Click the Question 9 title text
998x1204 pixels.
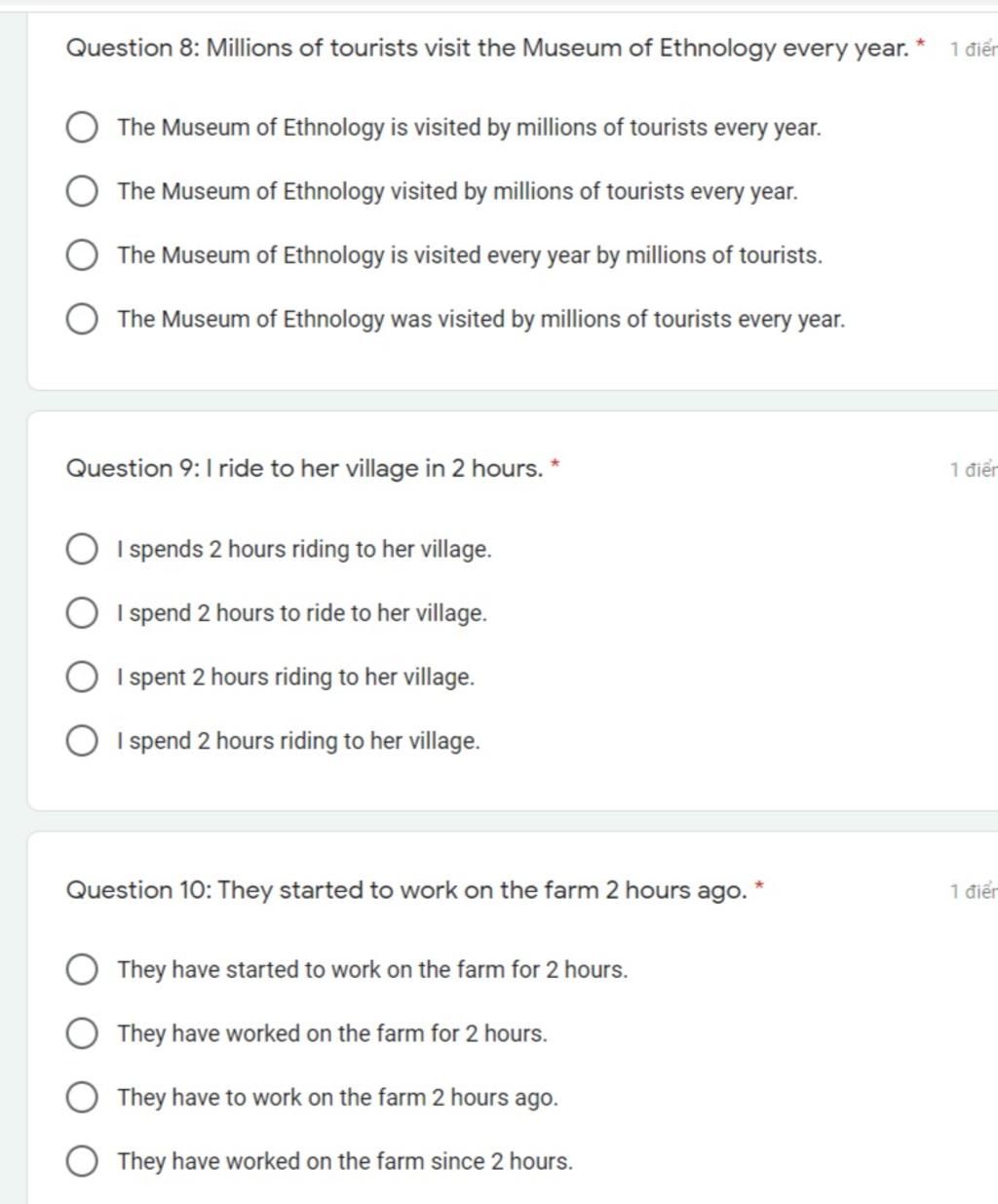[x=304, y=469]
